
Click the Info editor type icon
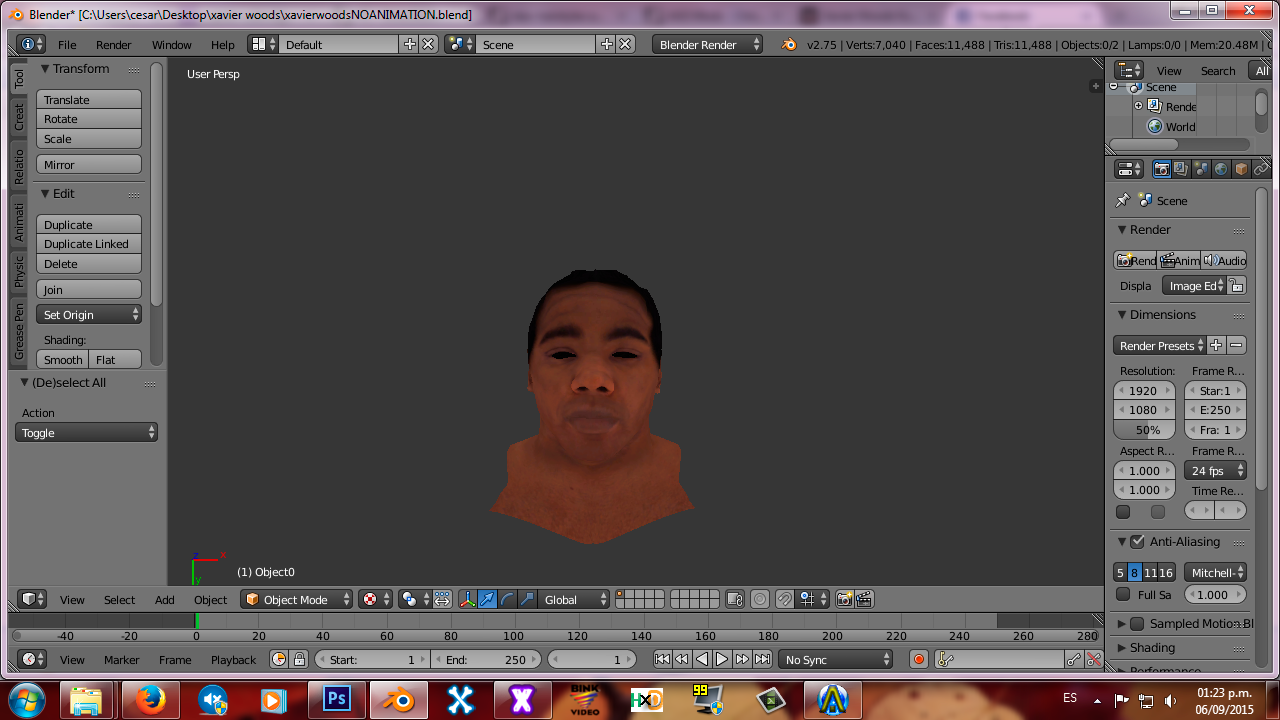(x=32, y=44)
